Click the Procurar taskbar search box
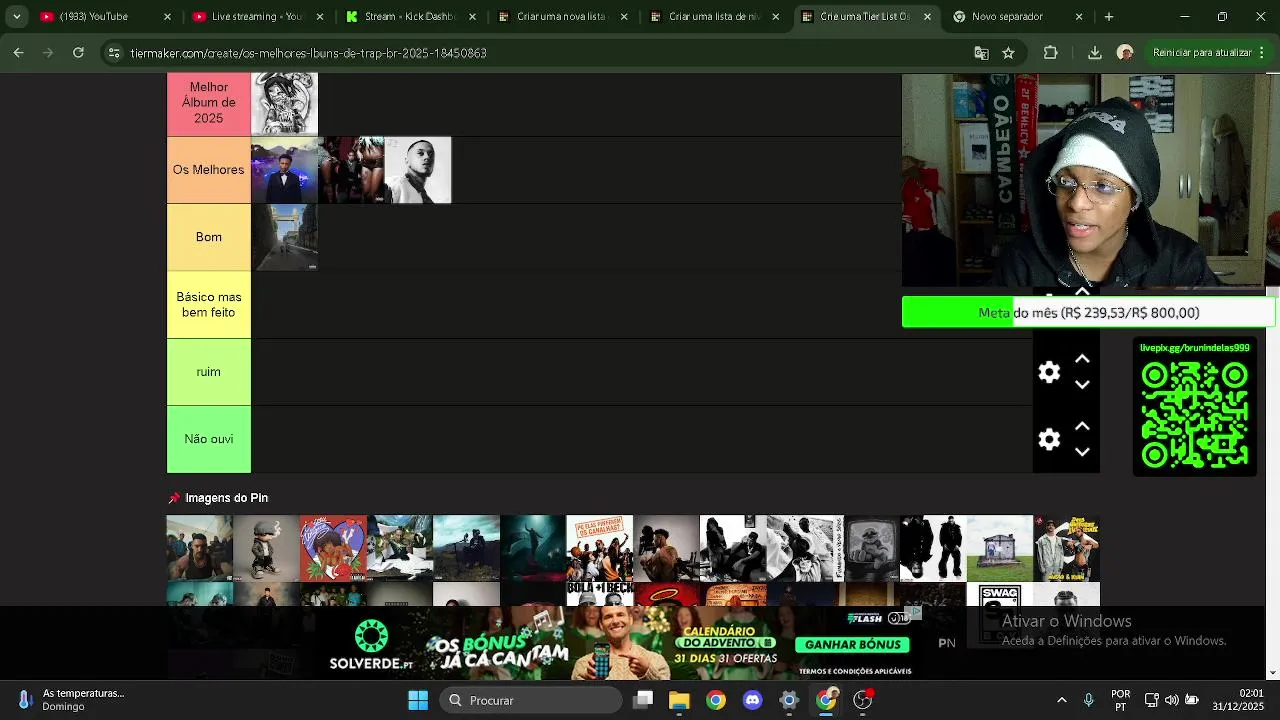 pos(531,700)
